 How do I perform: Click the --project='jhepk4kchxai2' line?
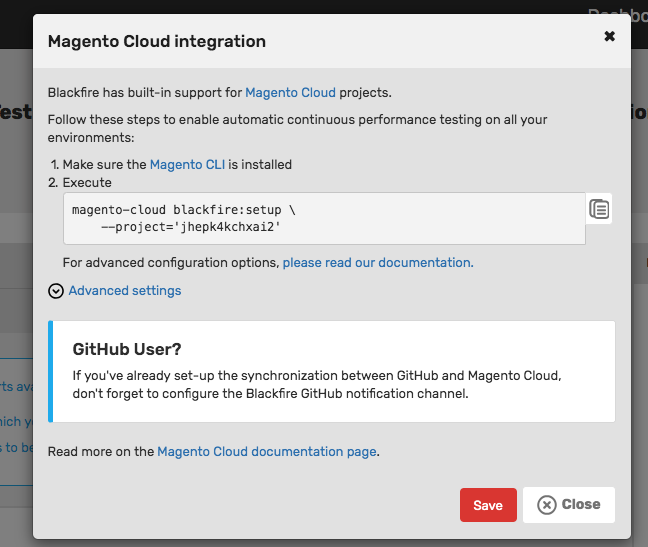click(x=191, y=227)
